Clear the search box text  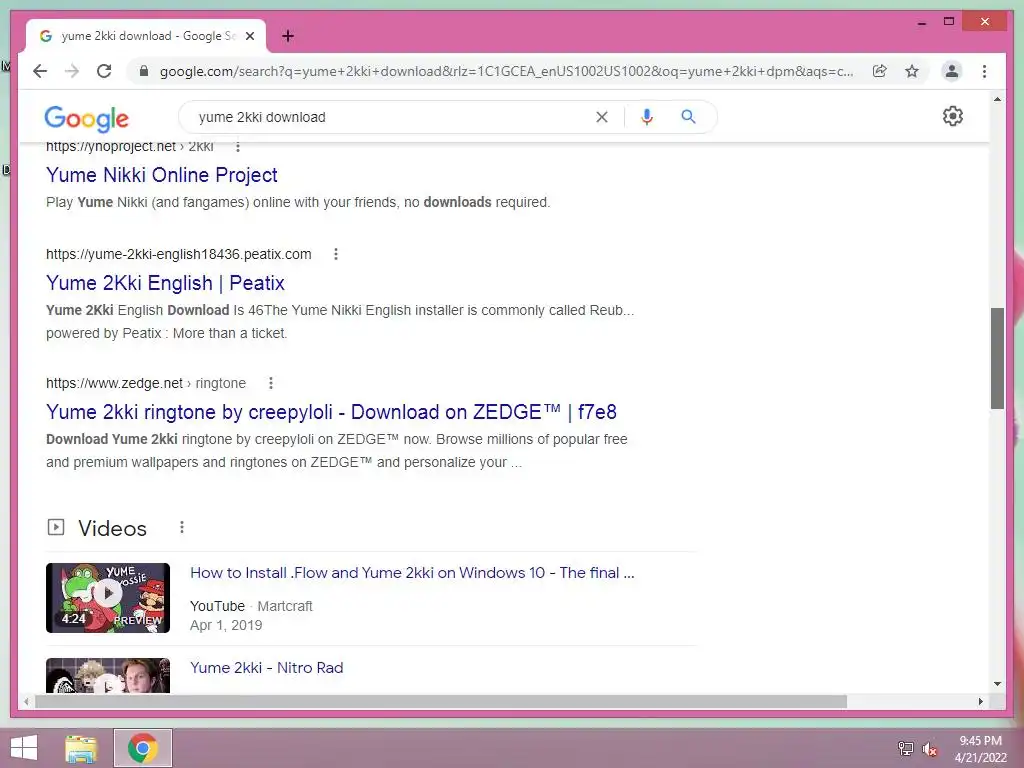(x=601, y=117)
